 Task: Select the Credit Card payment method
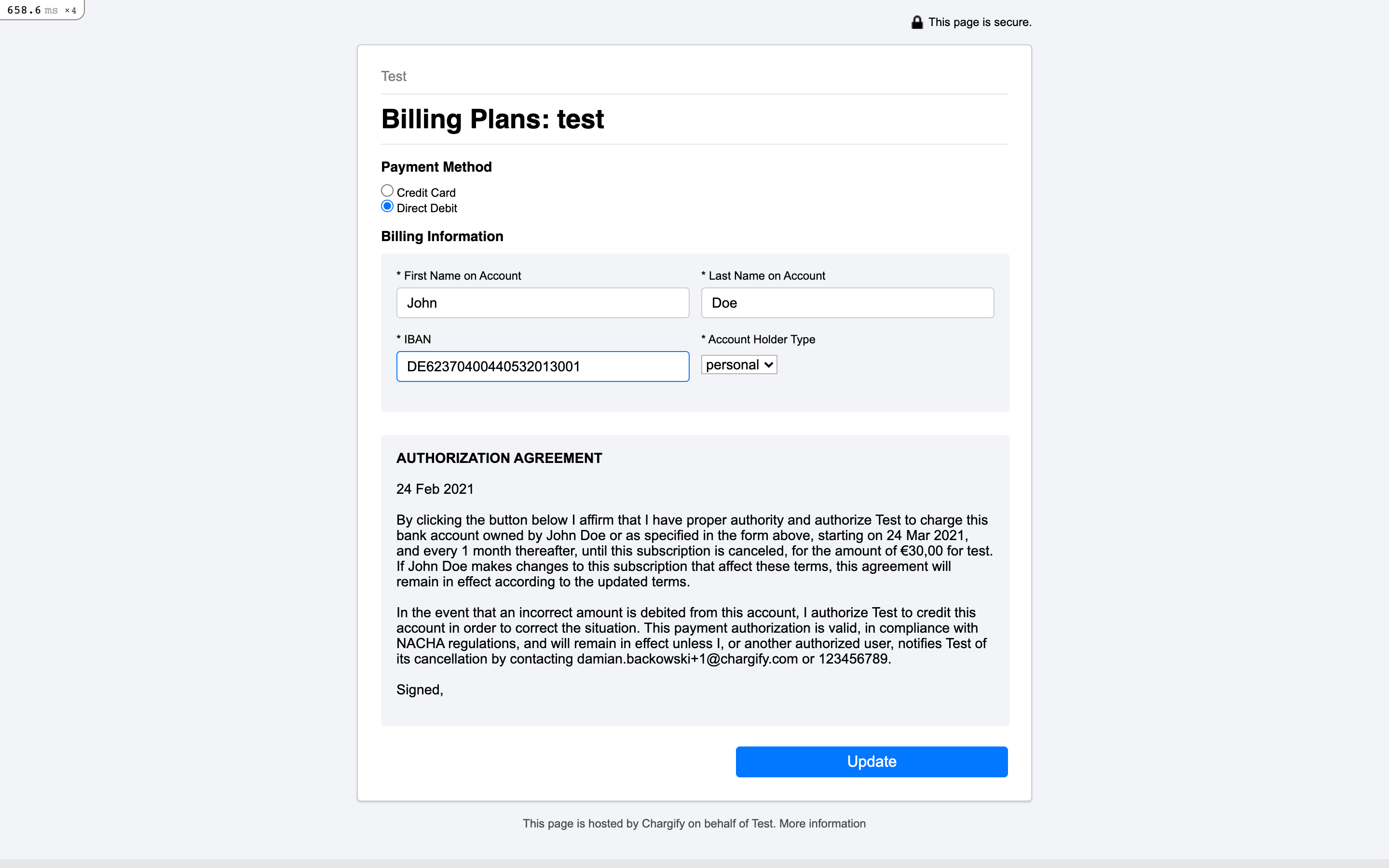387,190
